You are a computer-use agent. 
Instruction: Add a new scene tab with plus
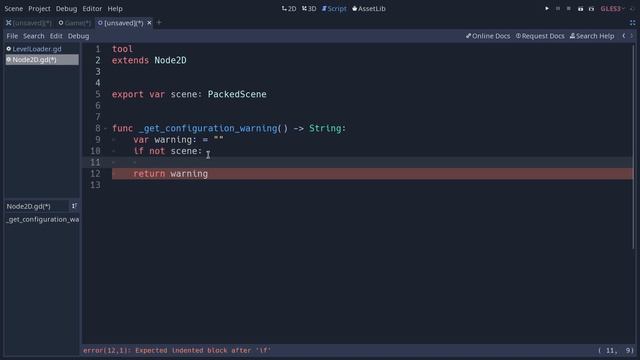159,23
